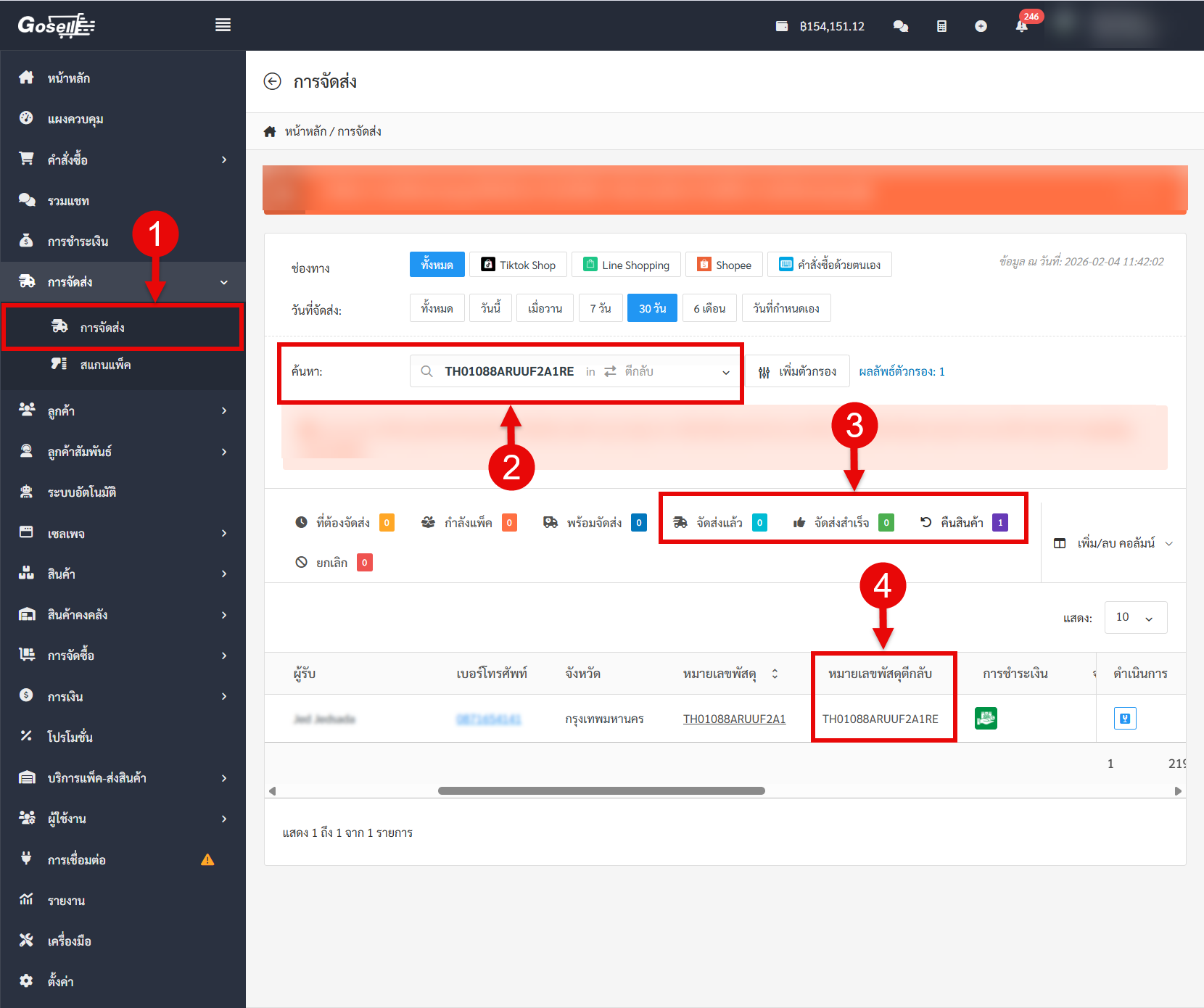This screenshot has height=1008, width=1204.
Task: Switch to the คืนสินค้า status tab
Action: pyautogui.click(x=962, y=523)
